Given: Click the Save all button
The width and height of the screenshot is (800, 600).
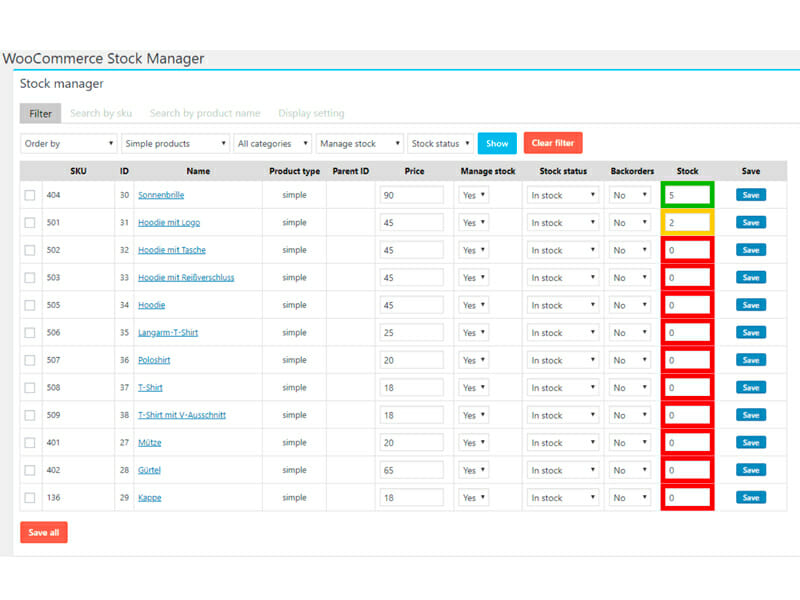Looking at the screenshot, I should (44, 533).
